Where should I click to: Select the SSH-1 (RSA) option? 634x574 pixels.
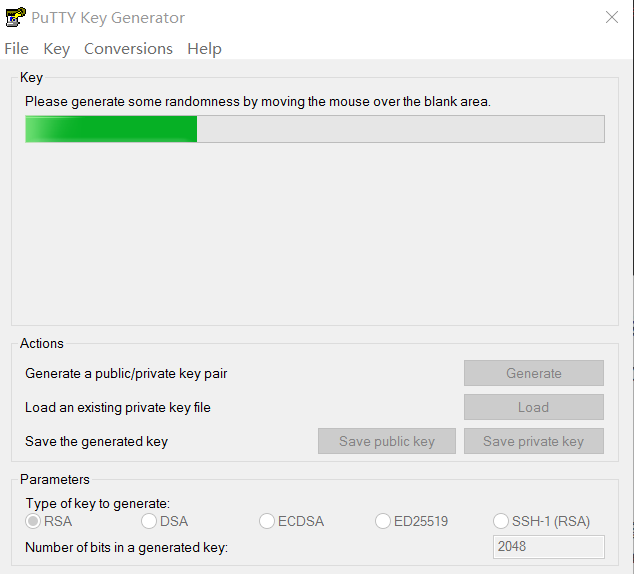541,521
